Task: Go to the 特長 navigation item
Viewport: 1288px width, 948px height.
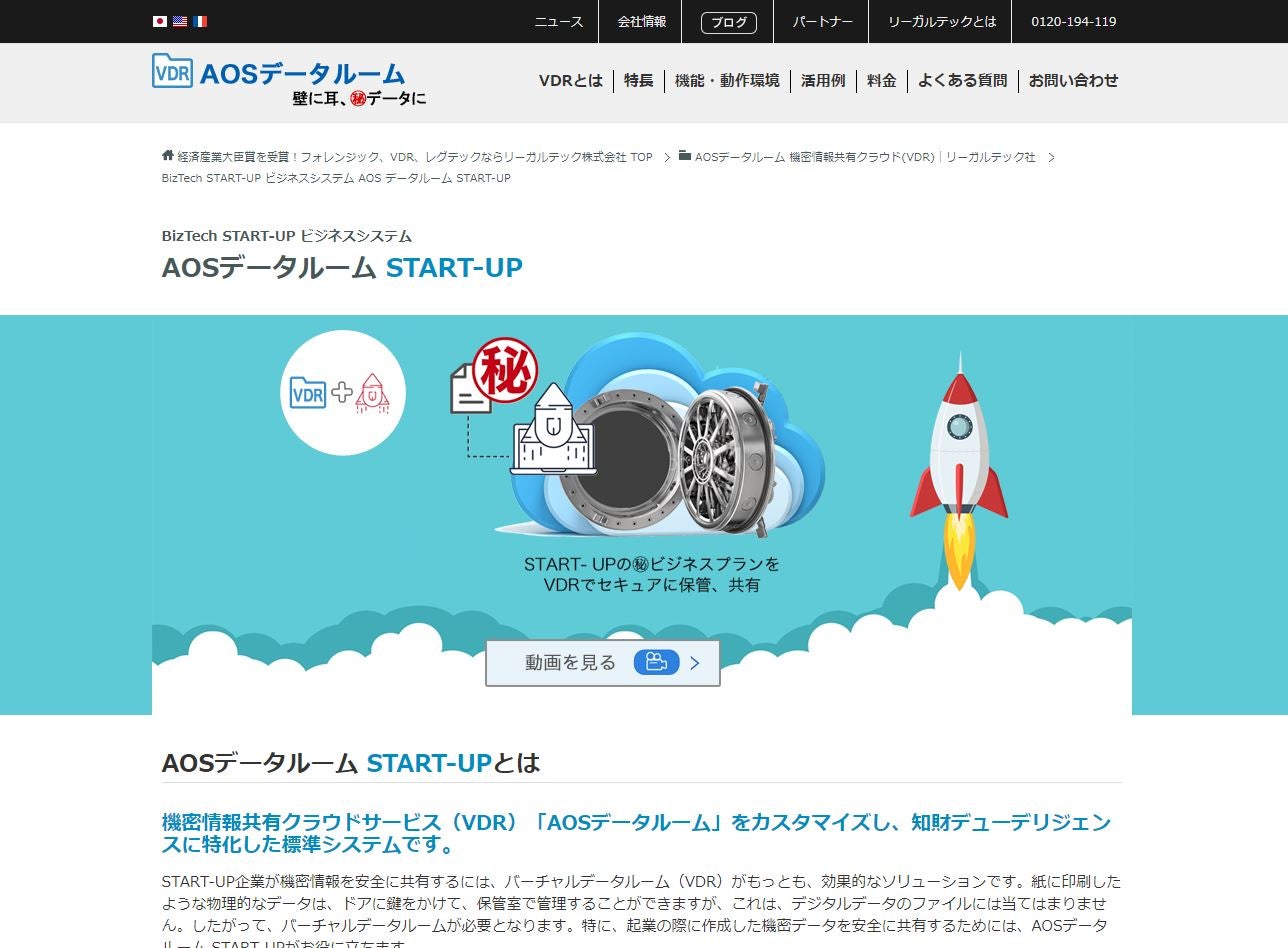Action: [x=639, y=81]
